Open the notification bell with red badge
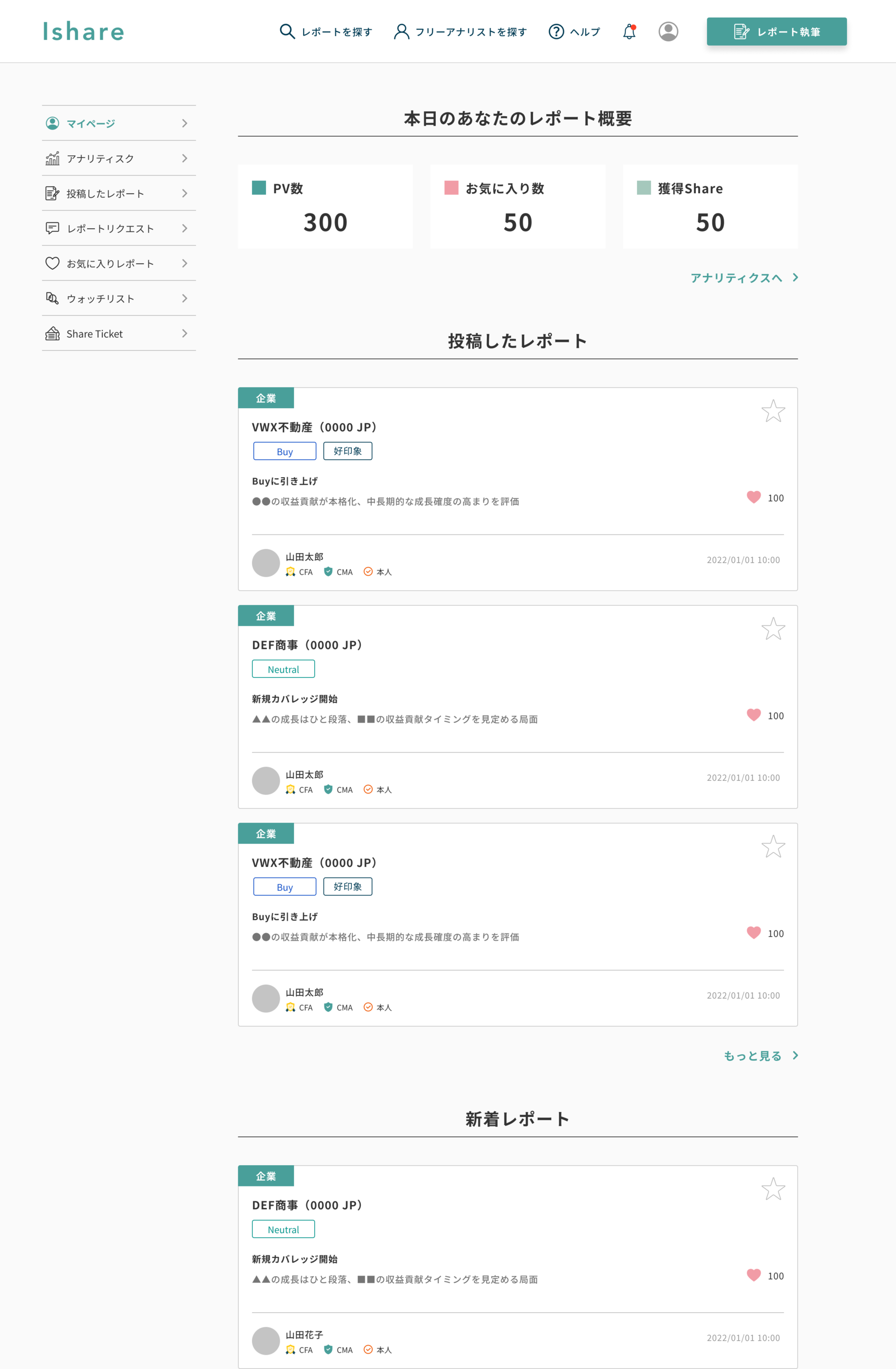 coord(629,31)
